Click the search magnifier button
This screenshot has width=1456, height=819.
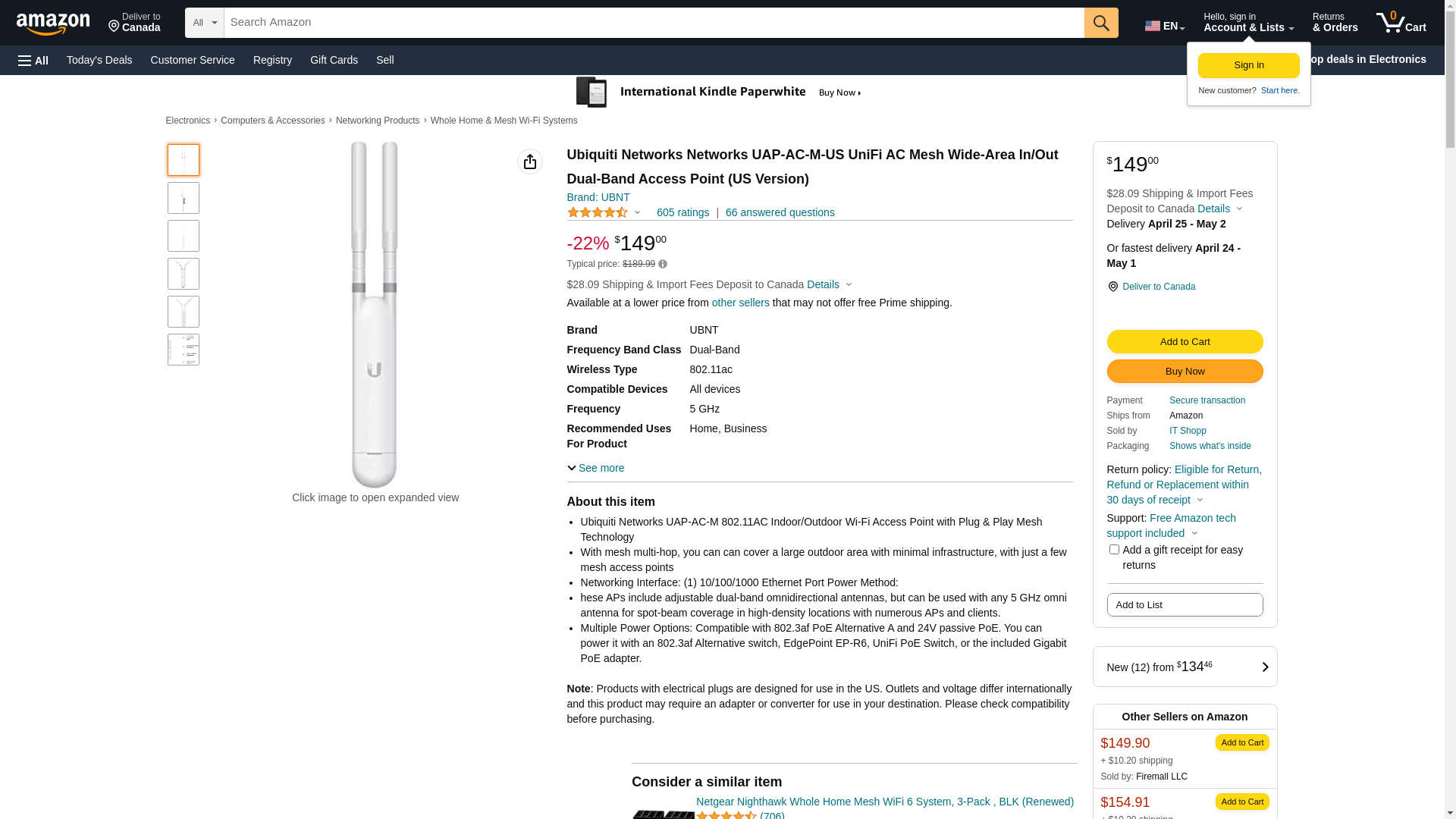click(1100, 23)
